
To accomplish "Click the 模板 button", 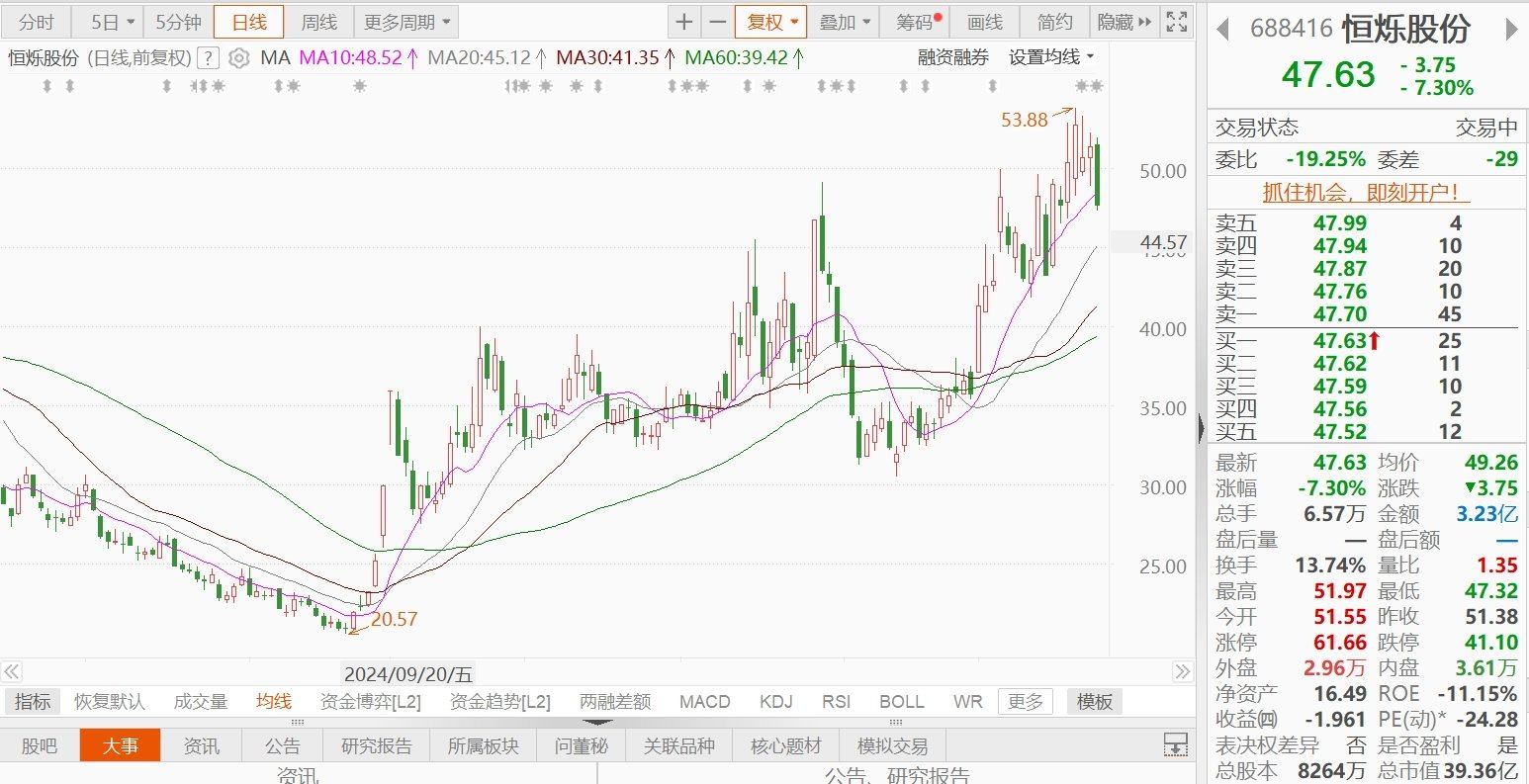I will [1095, 702].
